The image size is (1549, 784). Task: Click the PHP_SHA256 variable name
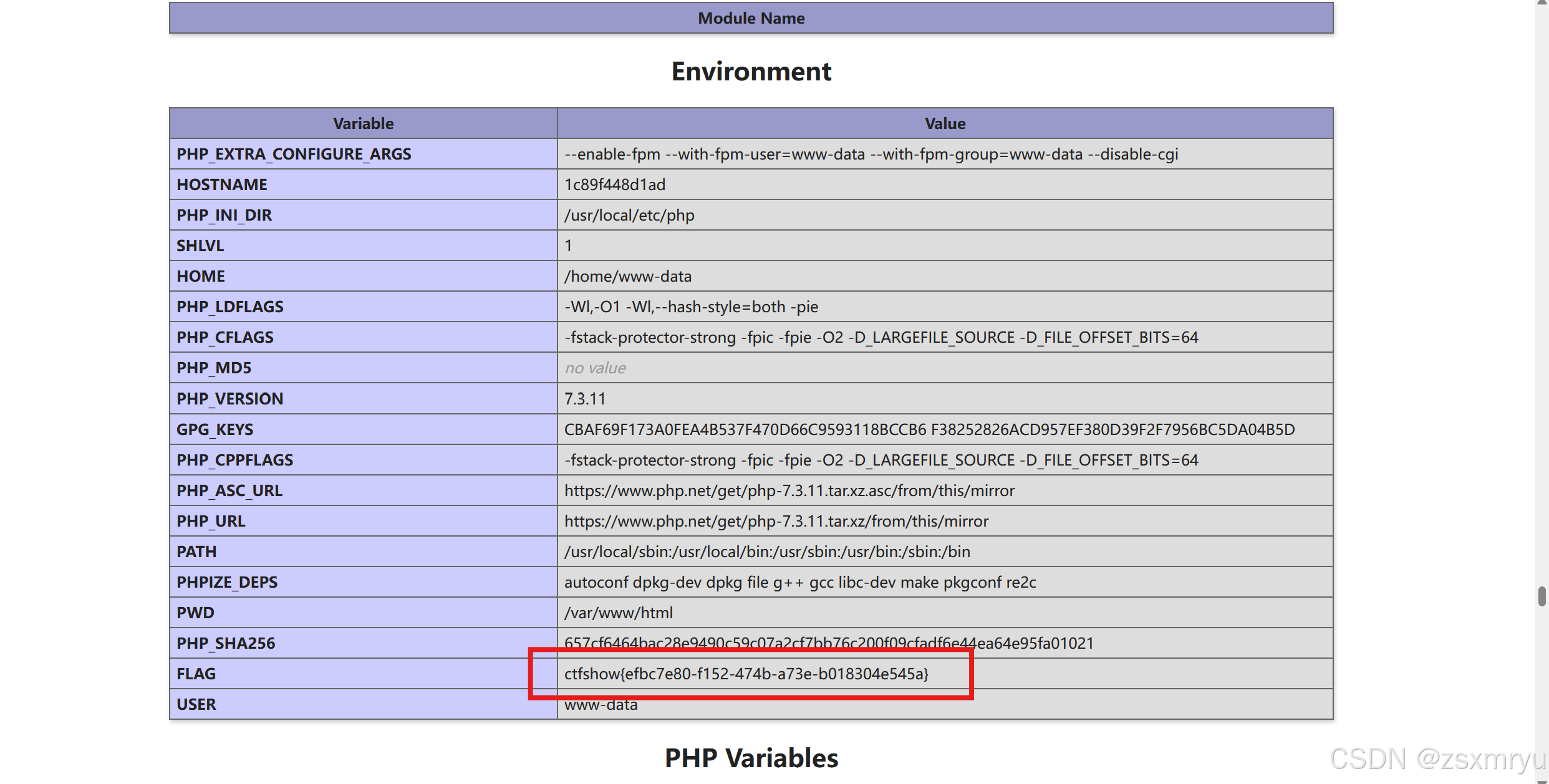tap(226, 643)
